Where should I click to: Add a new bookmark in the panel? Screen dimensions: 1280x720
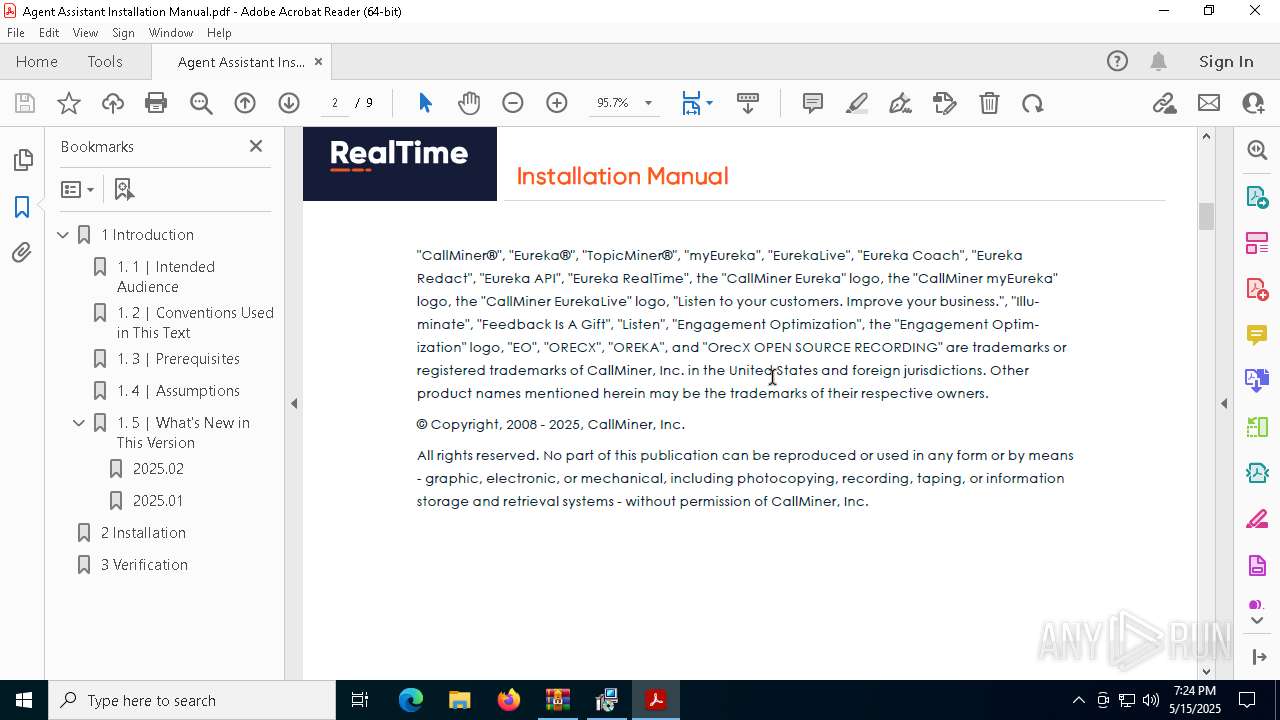coord(124,189)
